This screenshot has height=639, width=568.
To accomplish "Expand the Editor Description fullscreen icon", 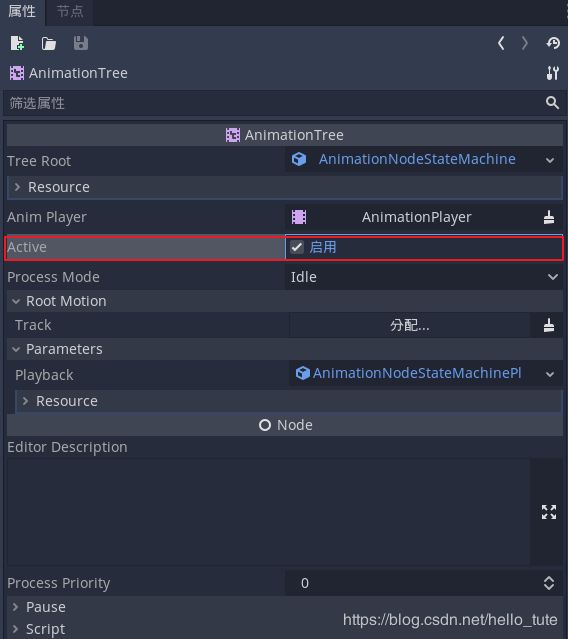I will tap(549, 512).
